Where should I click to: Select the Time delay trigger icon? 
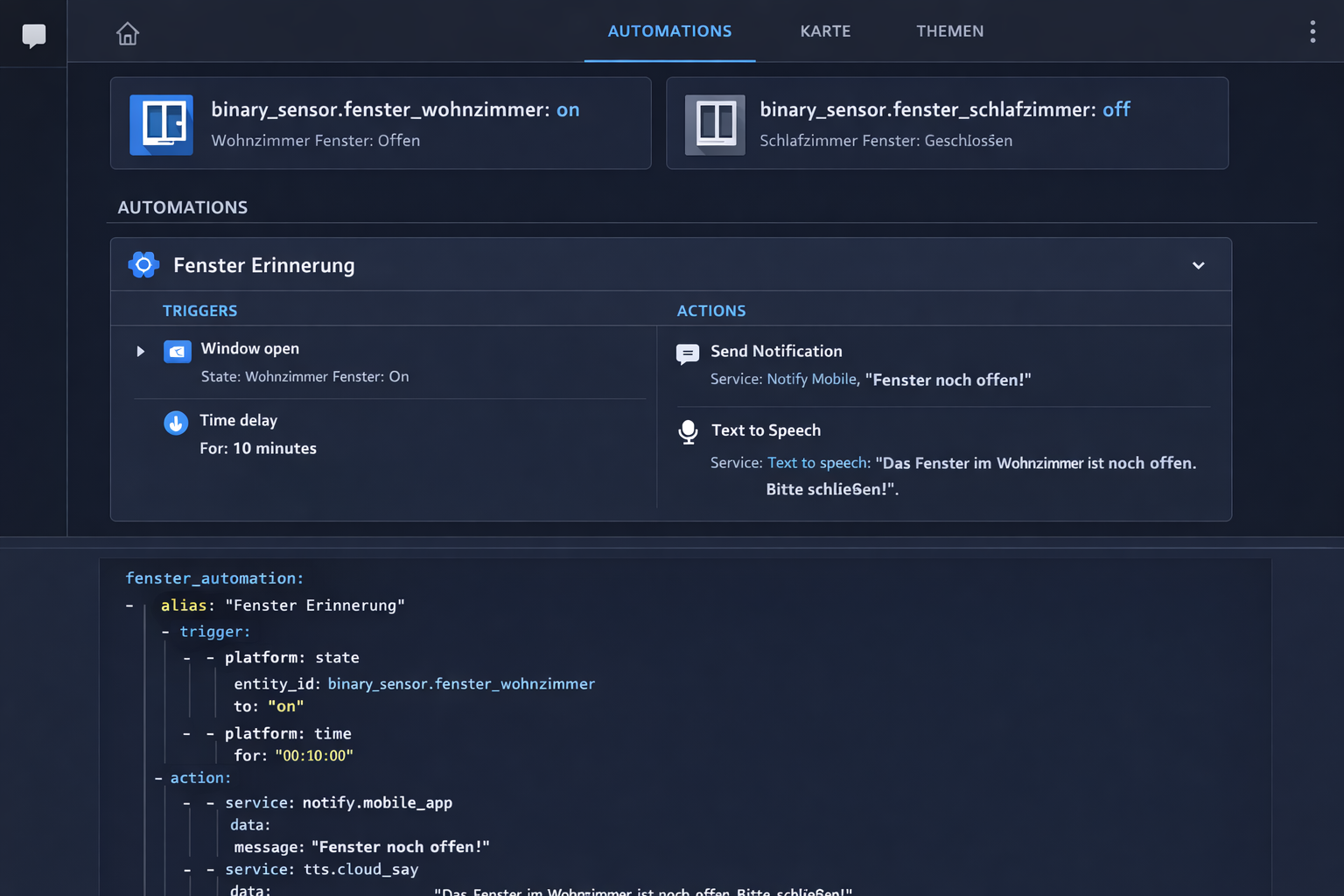(176, 423)
